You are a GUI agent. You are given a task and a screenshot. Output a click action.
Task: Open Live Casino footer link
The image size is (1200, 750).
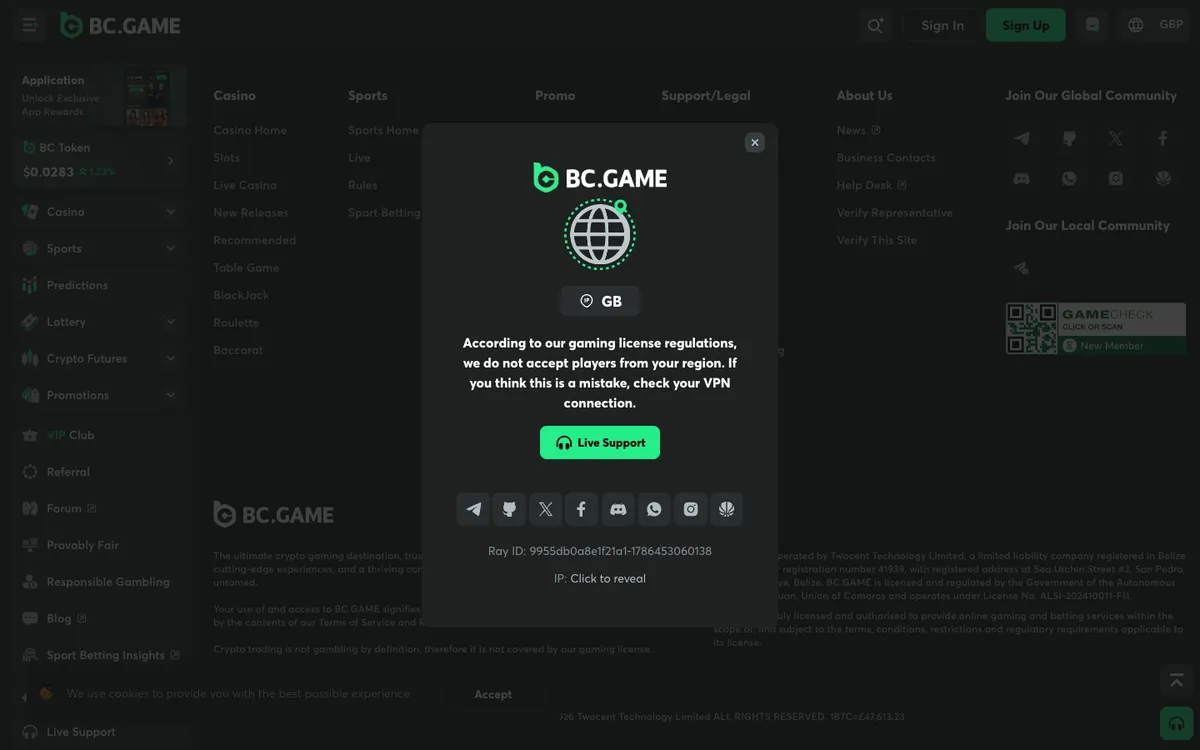(245, 185)
